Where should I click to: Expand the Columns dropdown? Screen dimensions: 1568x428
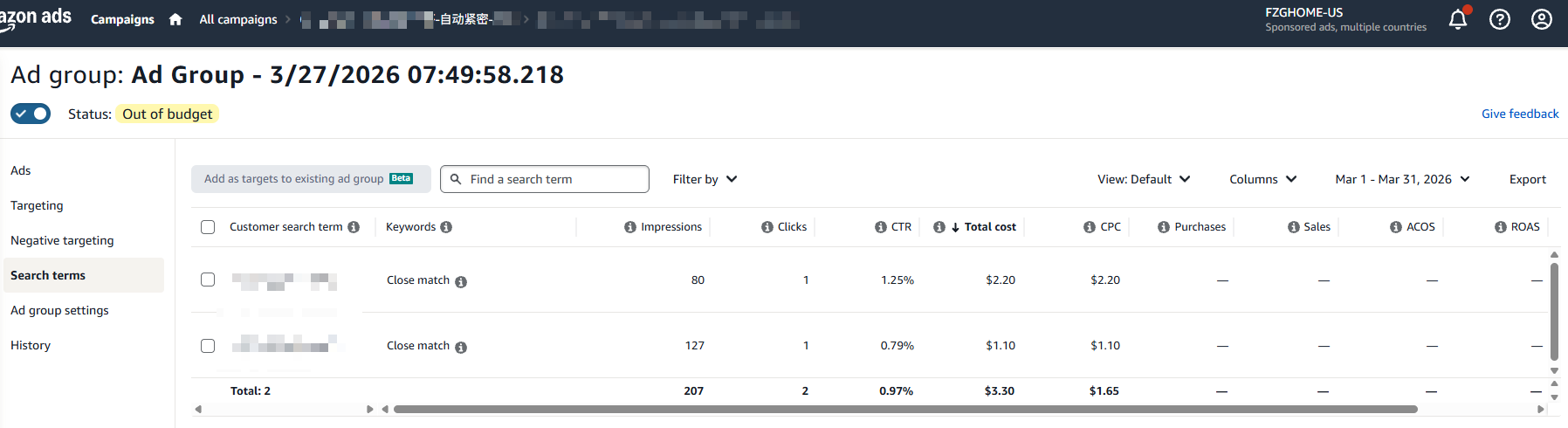coord(1262,179)
